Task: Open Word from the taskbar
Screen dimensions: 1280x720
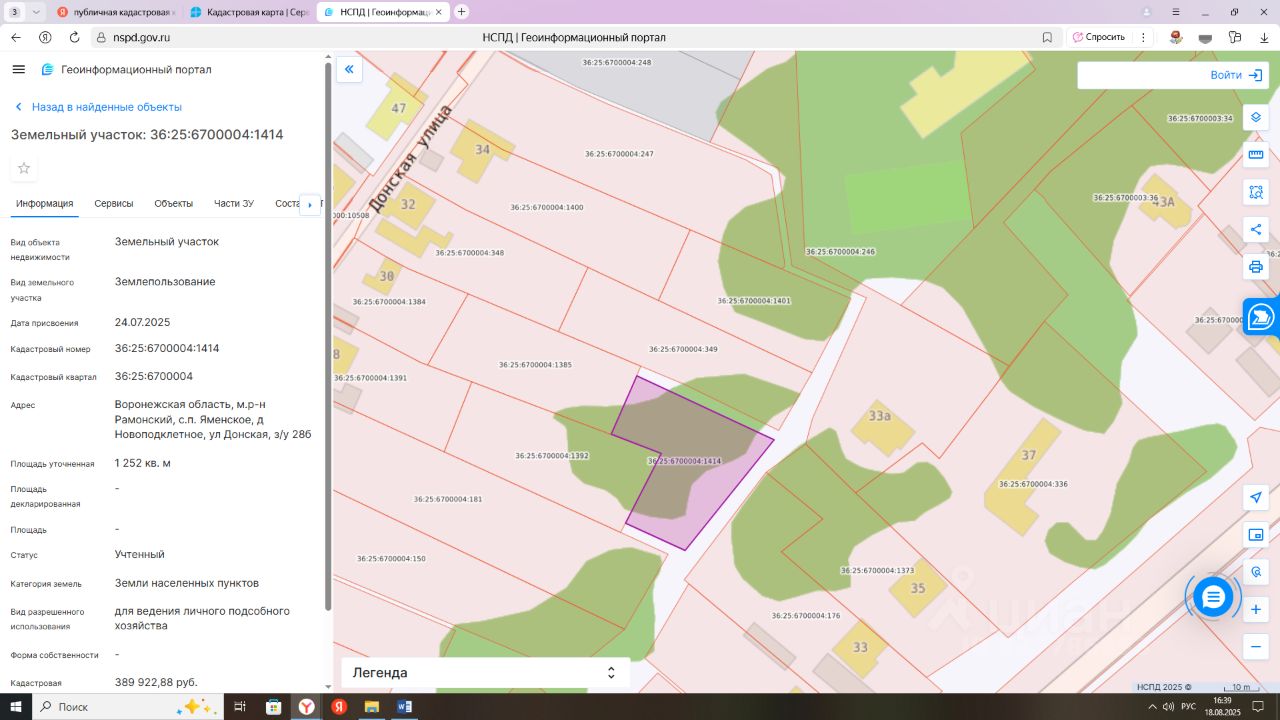Action: 404,707
